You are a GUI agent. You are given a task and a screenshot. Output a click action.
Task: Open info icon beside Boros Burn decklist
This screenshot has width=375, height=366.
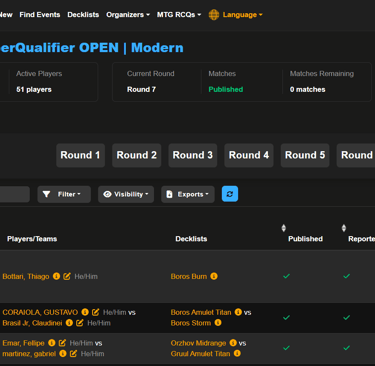pyautogui.click(x=214, y=276)
